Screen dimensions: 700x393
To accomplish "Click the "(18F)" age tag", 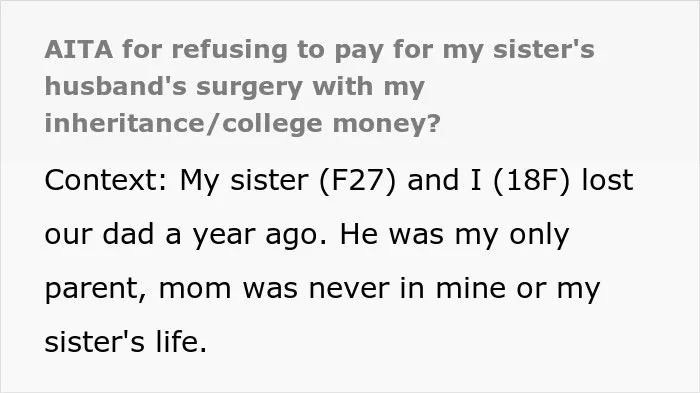I will [531, 181].
